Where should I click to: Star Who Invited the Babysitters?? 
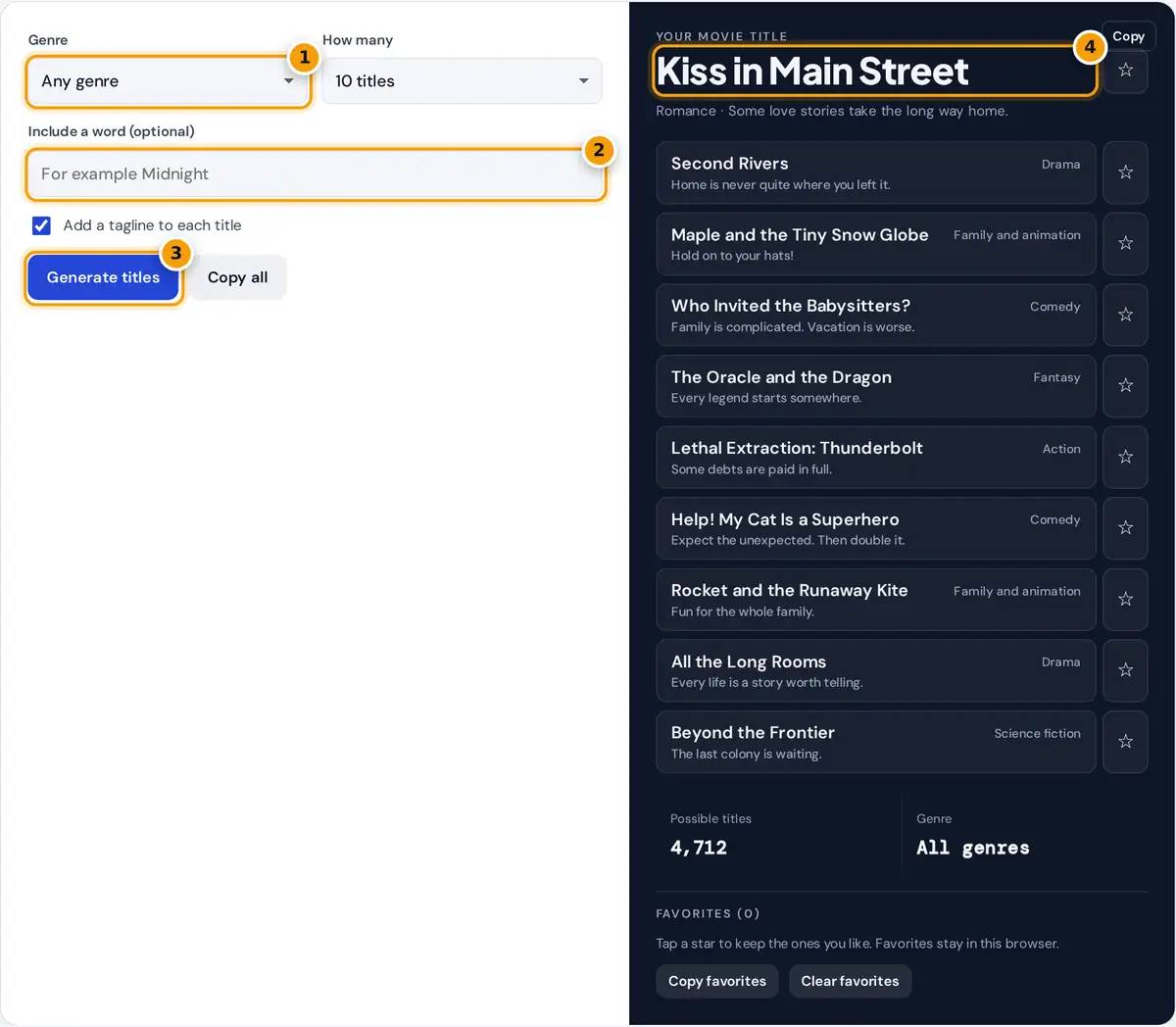pyautogui.click(x=1125, y=315)
